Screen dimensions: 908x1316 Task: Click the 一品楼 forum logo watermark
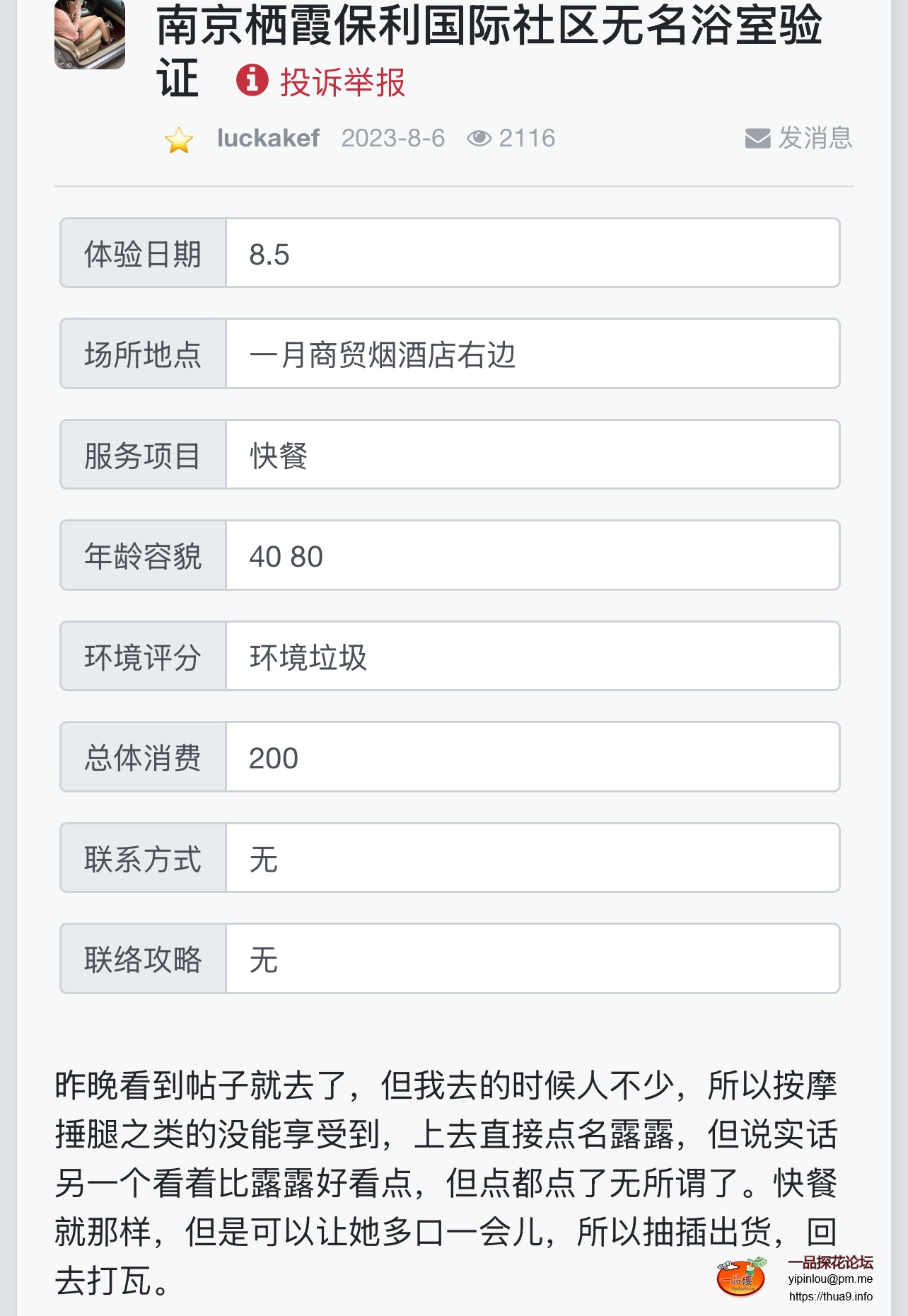pos(741,1278)
